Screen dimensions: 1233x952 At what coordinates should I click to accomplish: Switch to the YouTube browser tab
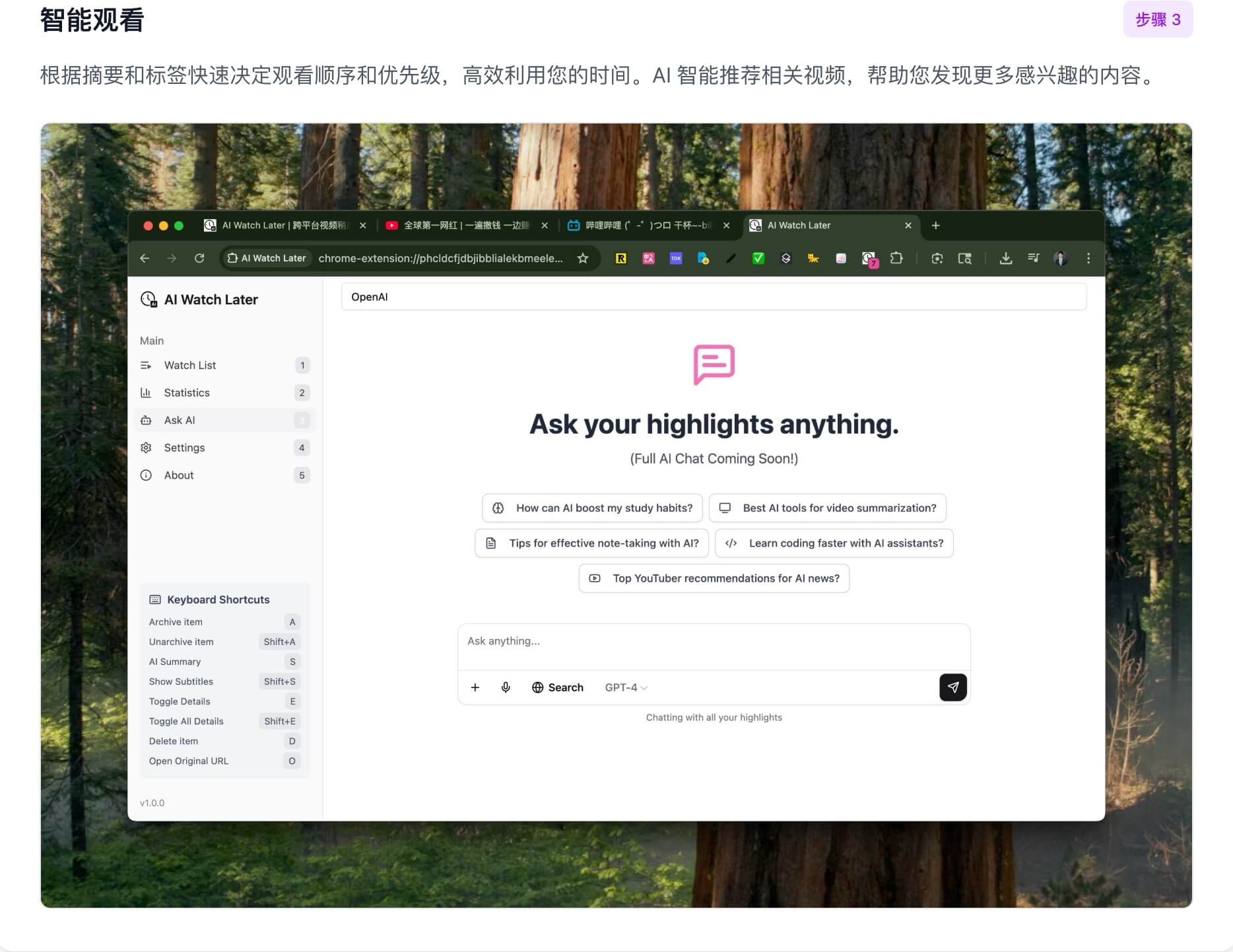point(465,225)
